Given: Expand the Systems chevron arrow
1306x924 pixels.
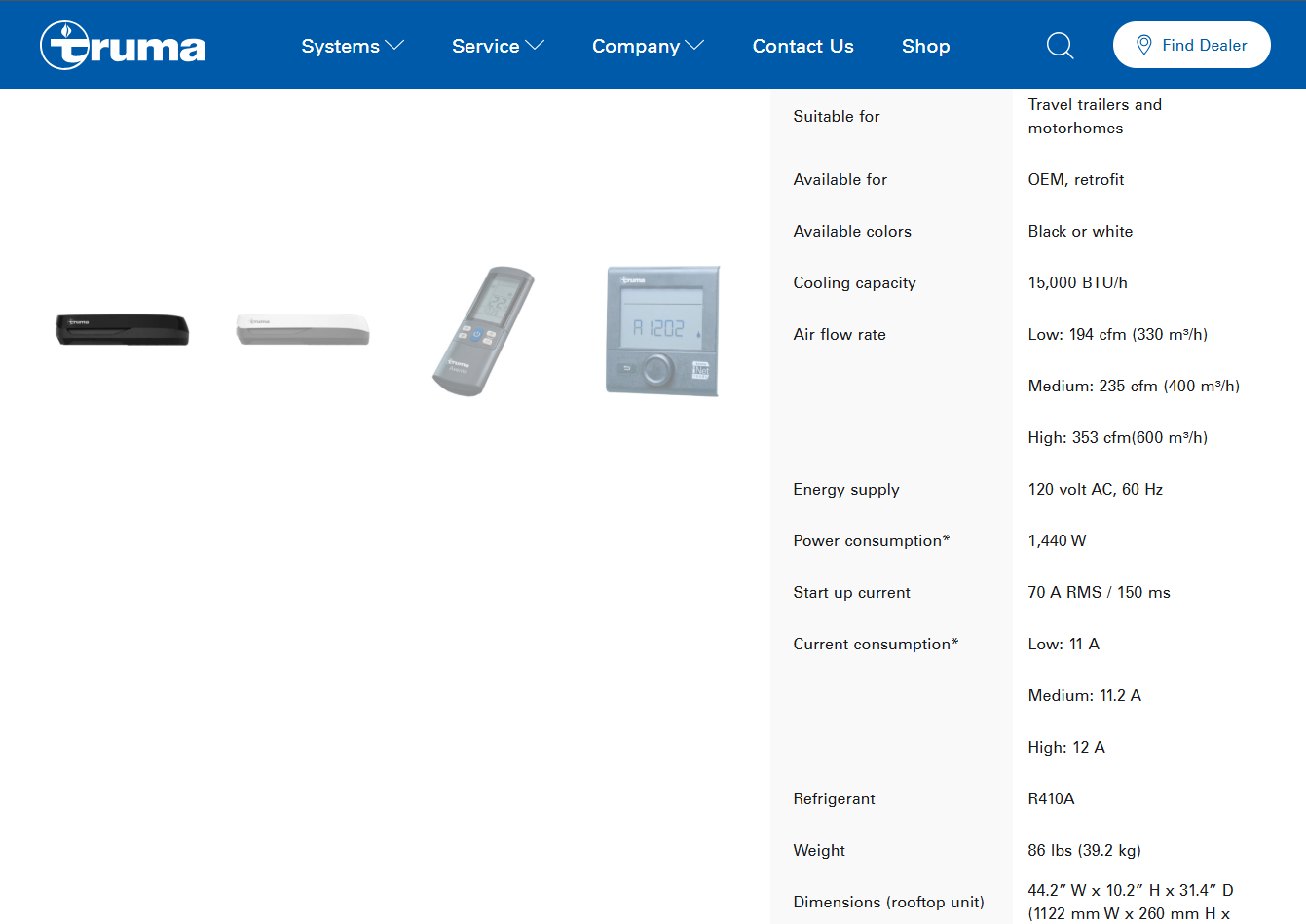Looking at the screenshot, I should [x=394, y=46].
